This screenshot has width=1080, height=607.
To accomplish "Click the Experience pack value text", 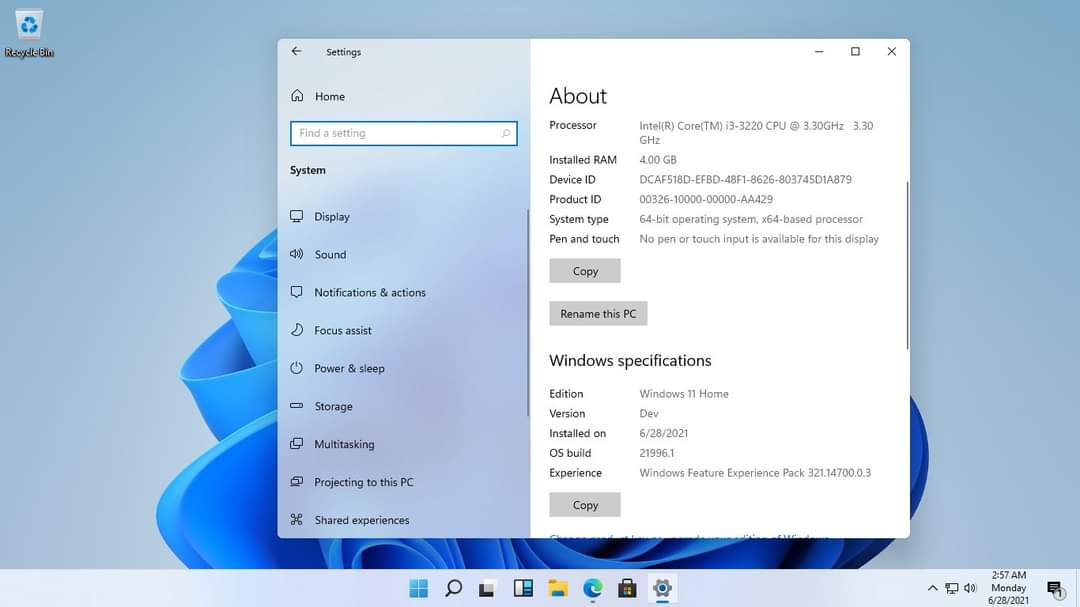I will 755,473.
